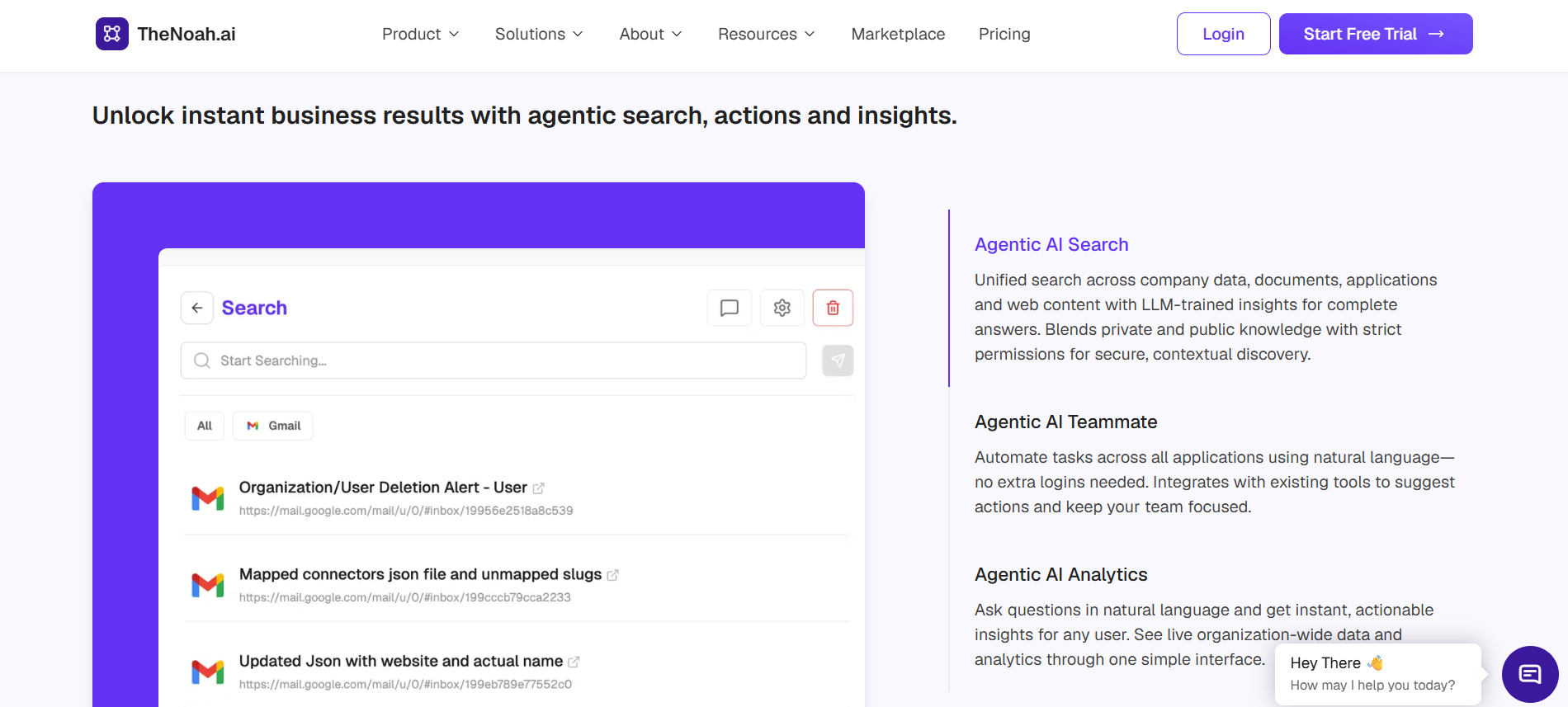Click Gmail icon beside Updated Json result
1568x707 pixels.
click(x=208, y=672)
